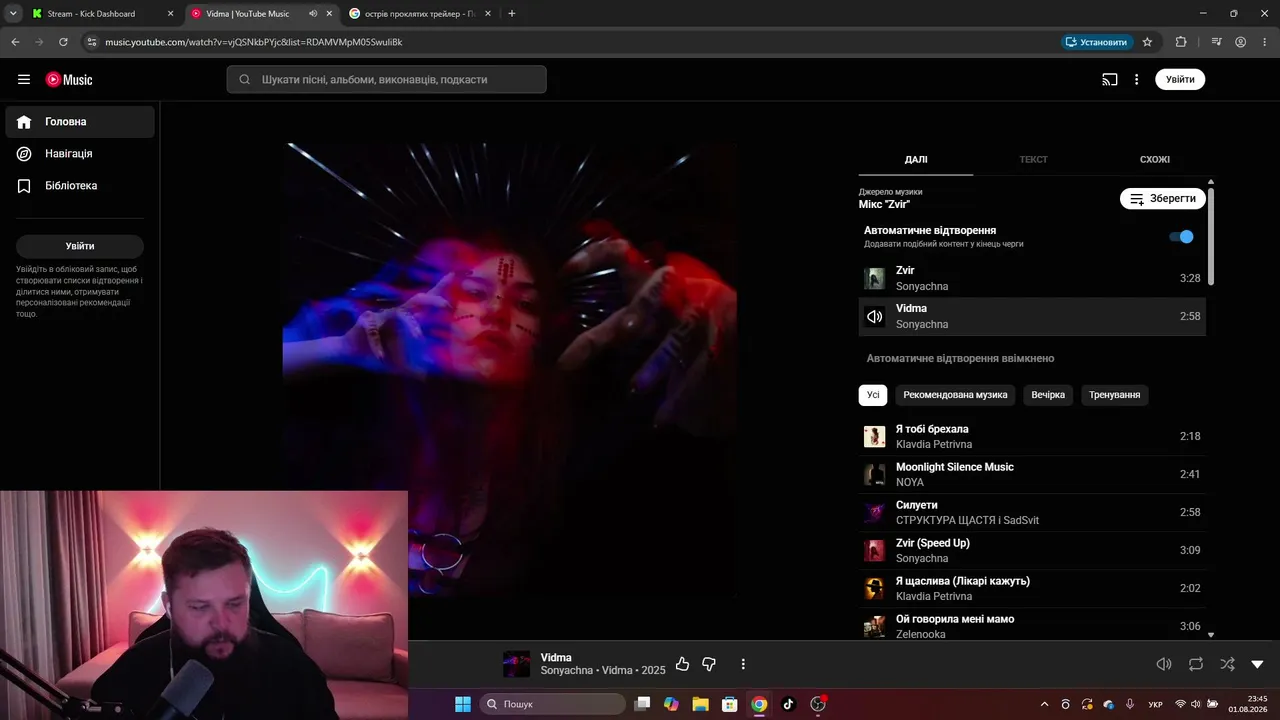The image size is (1280, 720).
Task: Open more actions menu for Vidma in player bar
Action: pyautogui.click(x=743, y=664)
